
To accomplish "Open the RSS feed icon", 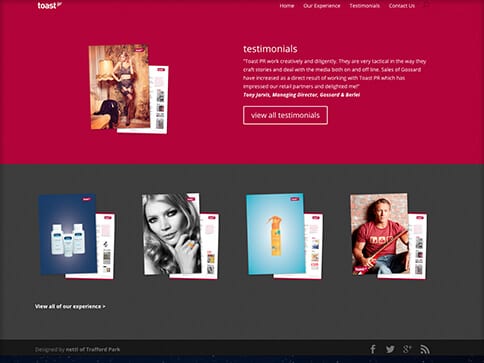I will point(425,349).
